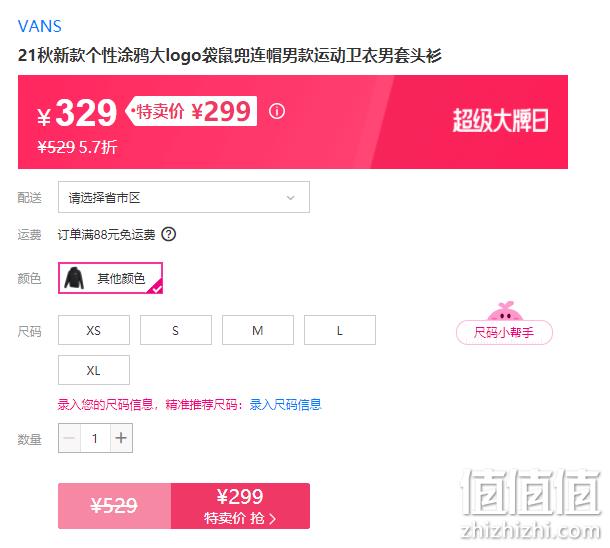Select size S

click(176, 330)
